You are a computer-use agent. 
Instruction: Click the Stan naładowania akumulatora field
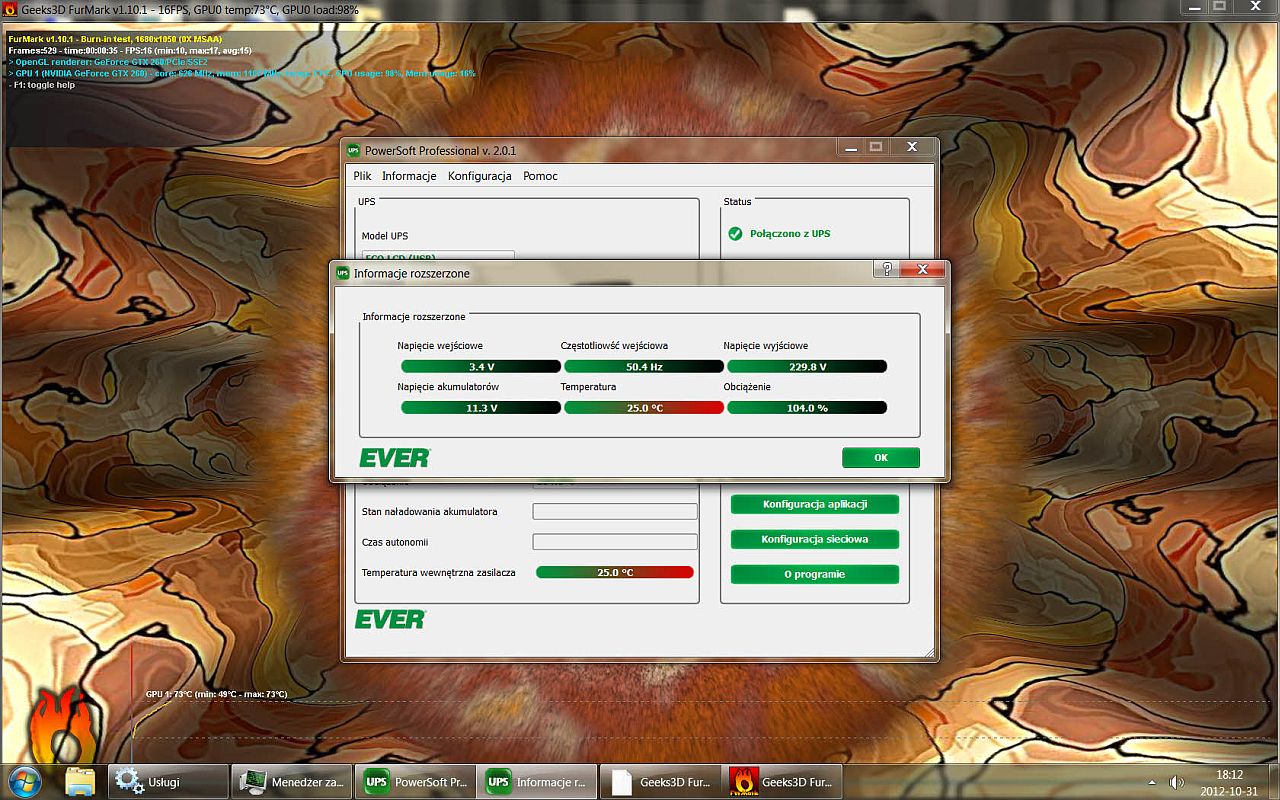tap(615, 512)
